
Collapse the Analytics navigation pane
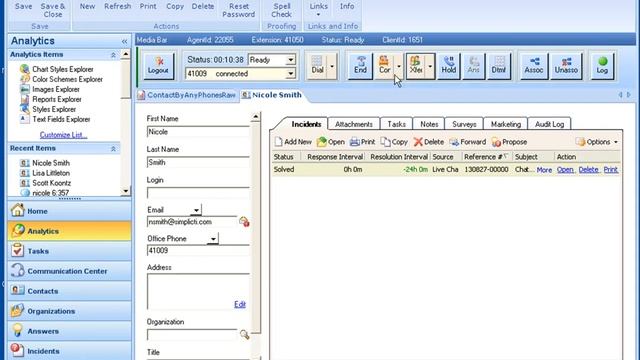124,41
